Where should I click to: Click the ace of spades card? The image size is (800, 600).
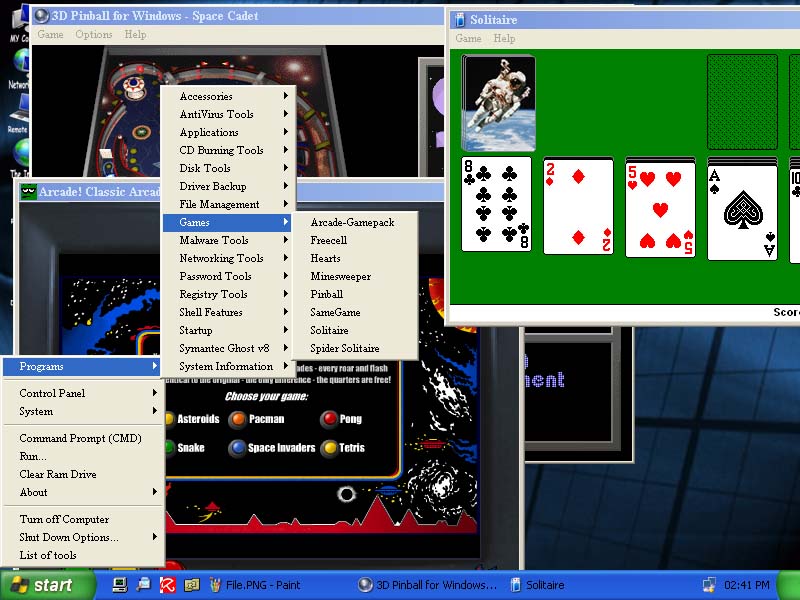(x=742, y=207)
